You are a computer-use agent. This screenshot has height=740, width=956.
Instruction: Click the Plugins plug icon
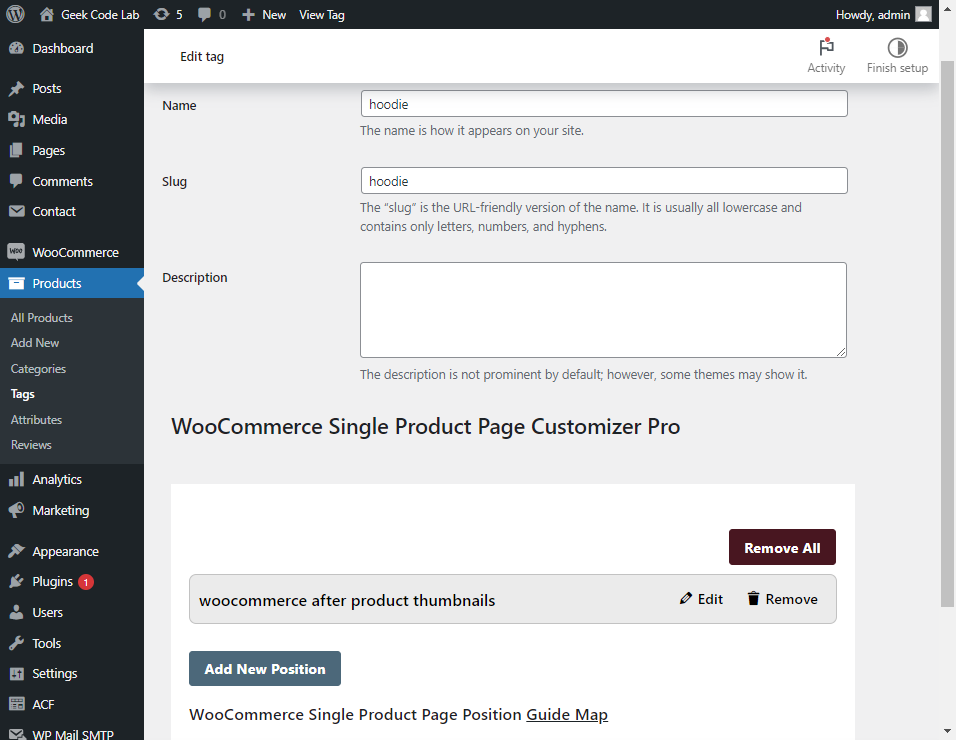[x=16, y=582]
